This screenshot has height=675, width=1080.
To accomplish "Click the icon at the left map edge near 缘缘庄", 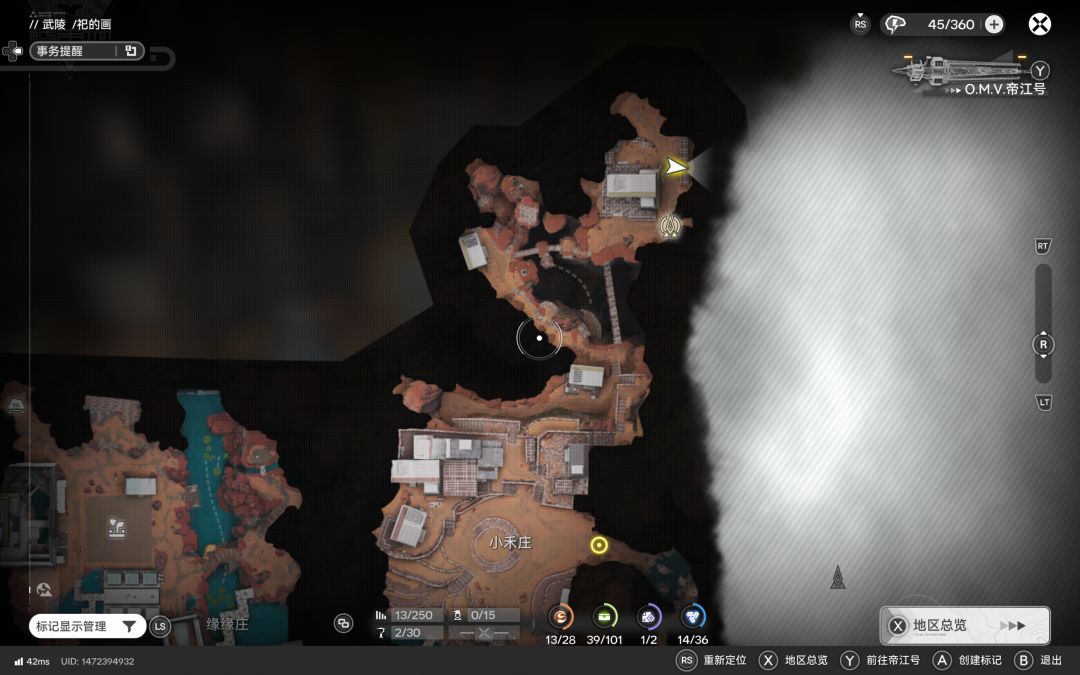I will point(44,590).
